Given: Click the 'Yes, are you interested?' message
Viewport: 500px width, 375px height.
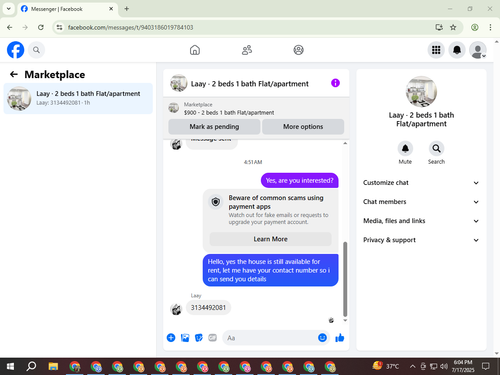Looking at the screenshot, I should click(x=299, y=180).
